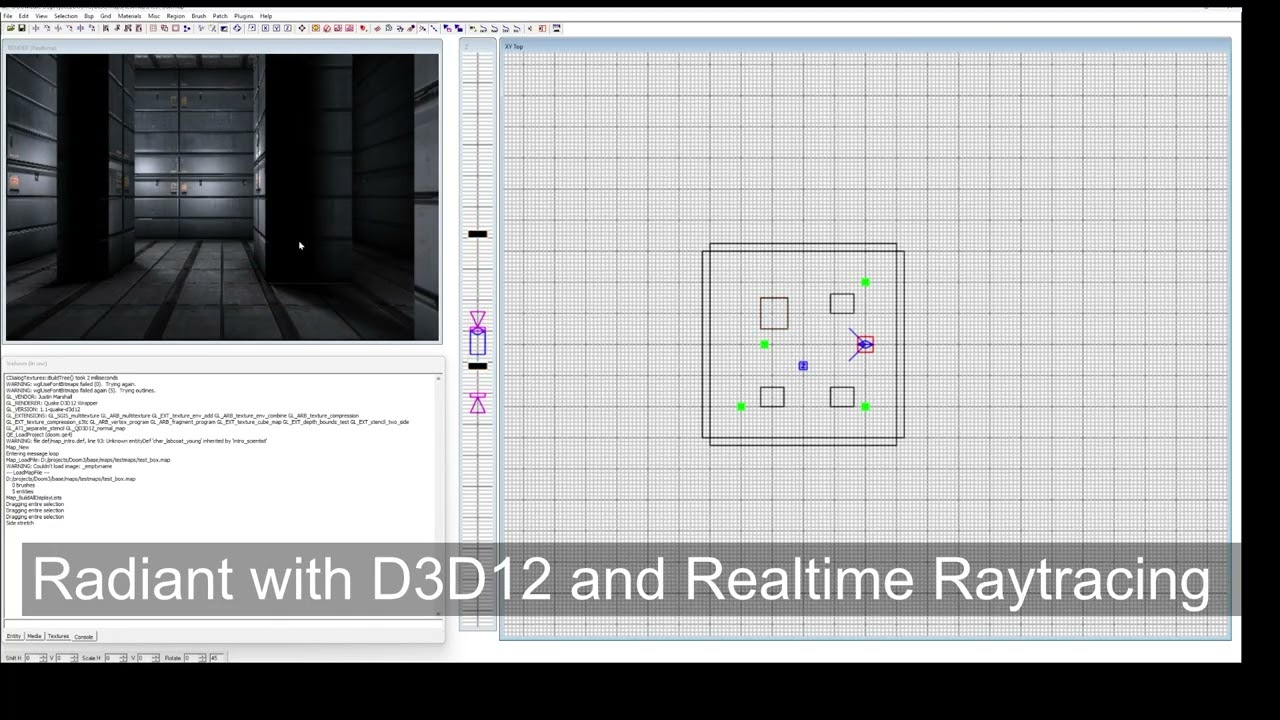Open the View menu
The height and width of the screenshot is (720, 1280).
(41, 16)
